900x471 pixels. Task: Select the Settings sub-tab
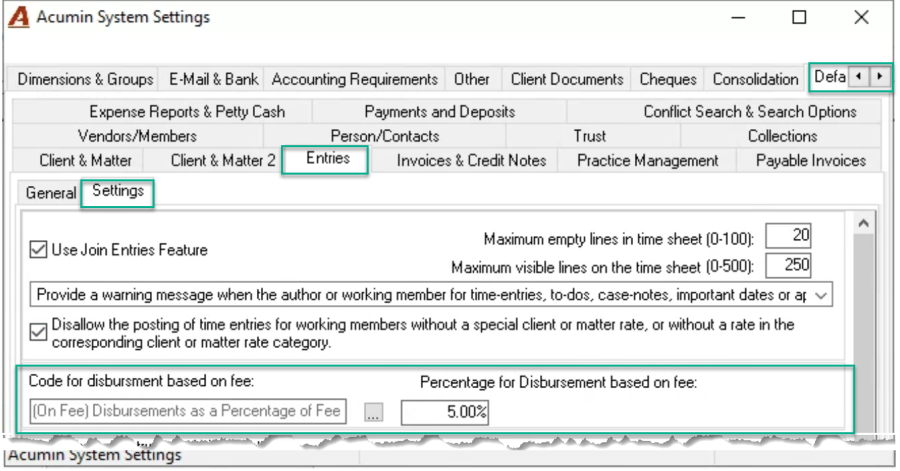118,191
